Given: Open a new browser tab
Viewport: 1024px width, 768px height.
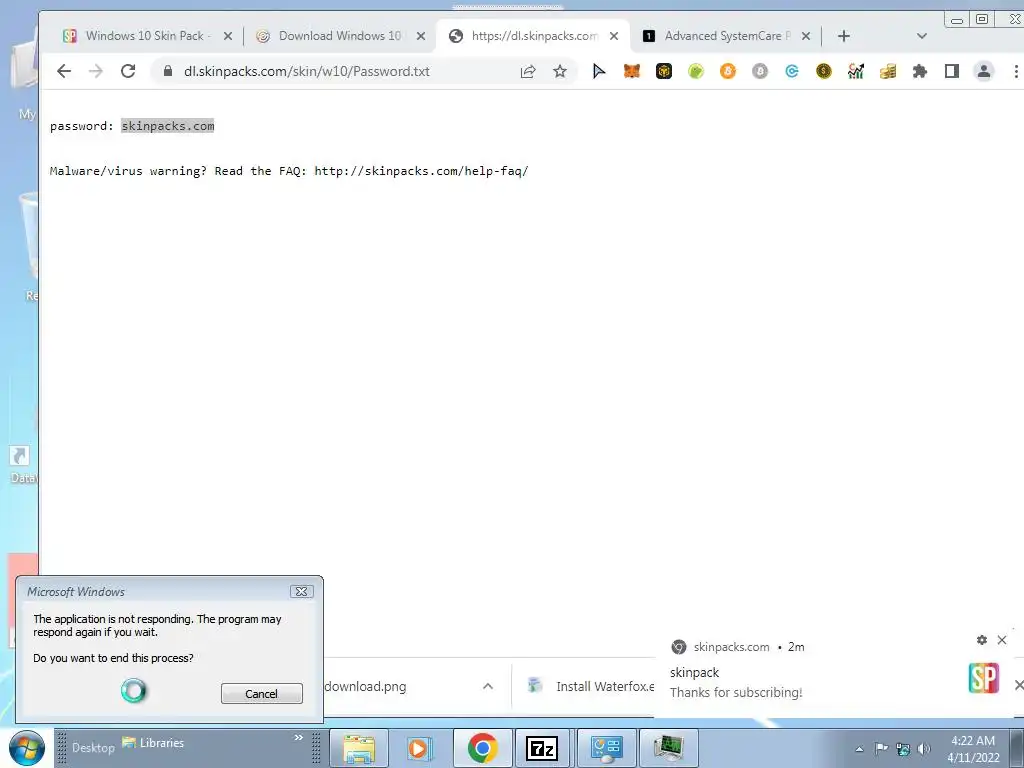Looking at the screenshot, I should point(844,36).
